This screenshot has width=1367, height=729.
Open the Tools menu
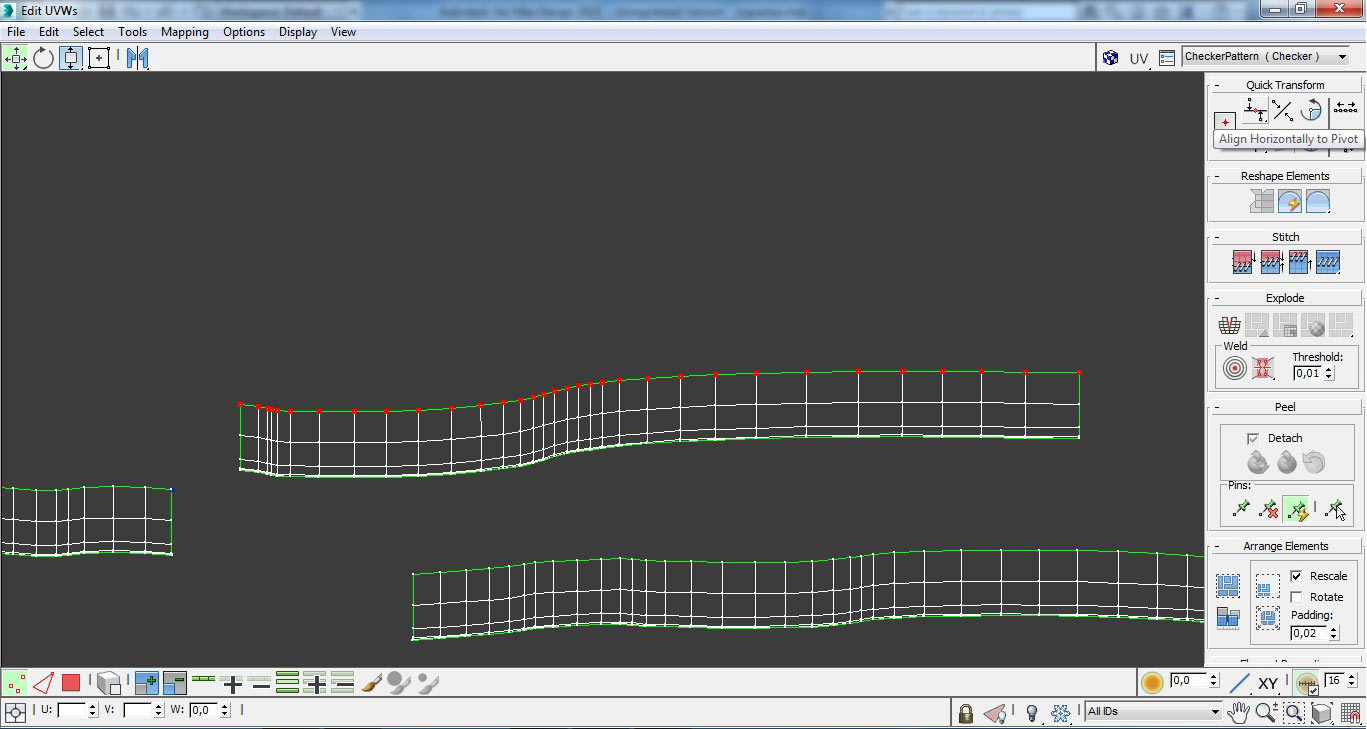tap(132, 32)
